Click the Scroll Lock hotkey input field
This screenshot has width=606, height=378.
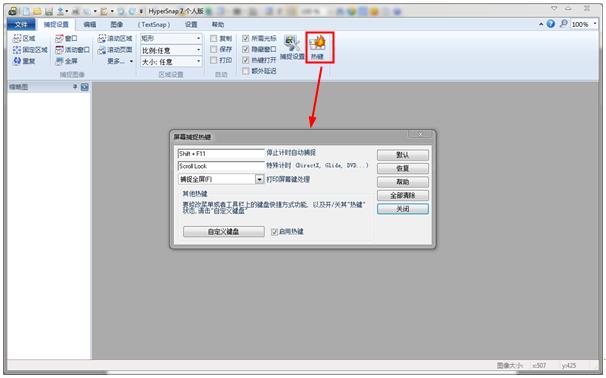click(221, 166)
